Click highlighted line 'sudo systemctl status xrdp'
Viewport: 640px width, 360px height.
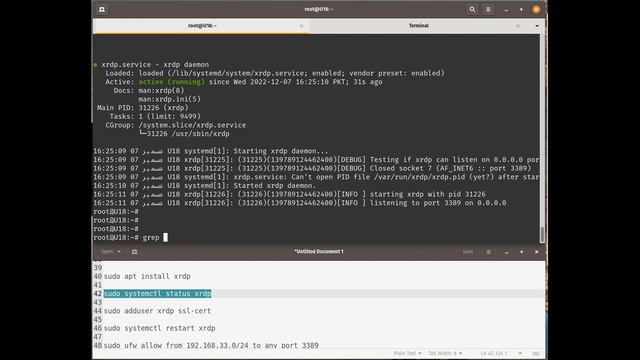click(157, 293)
